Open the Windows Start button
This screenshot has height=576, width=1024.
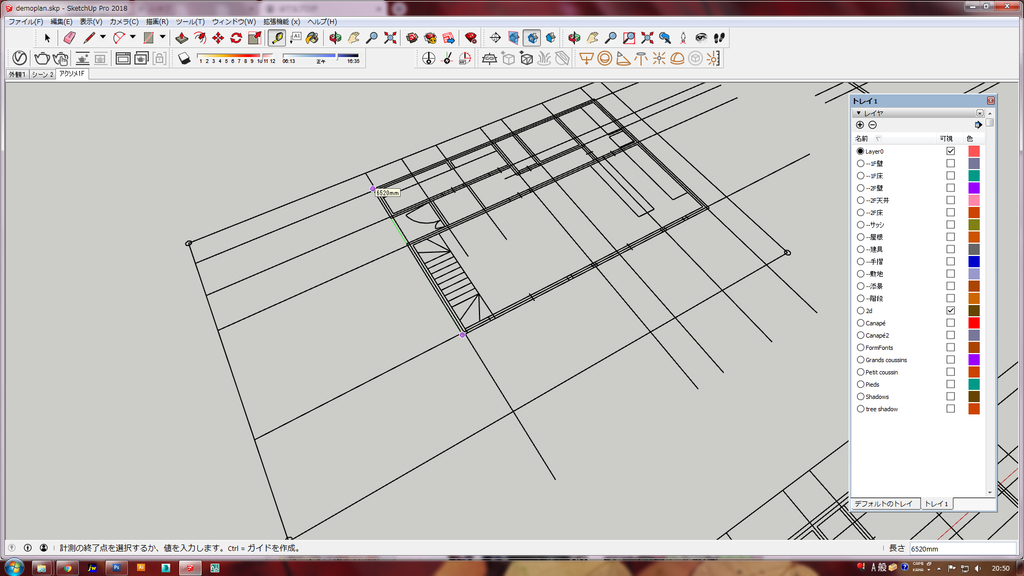pos(14,568)
